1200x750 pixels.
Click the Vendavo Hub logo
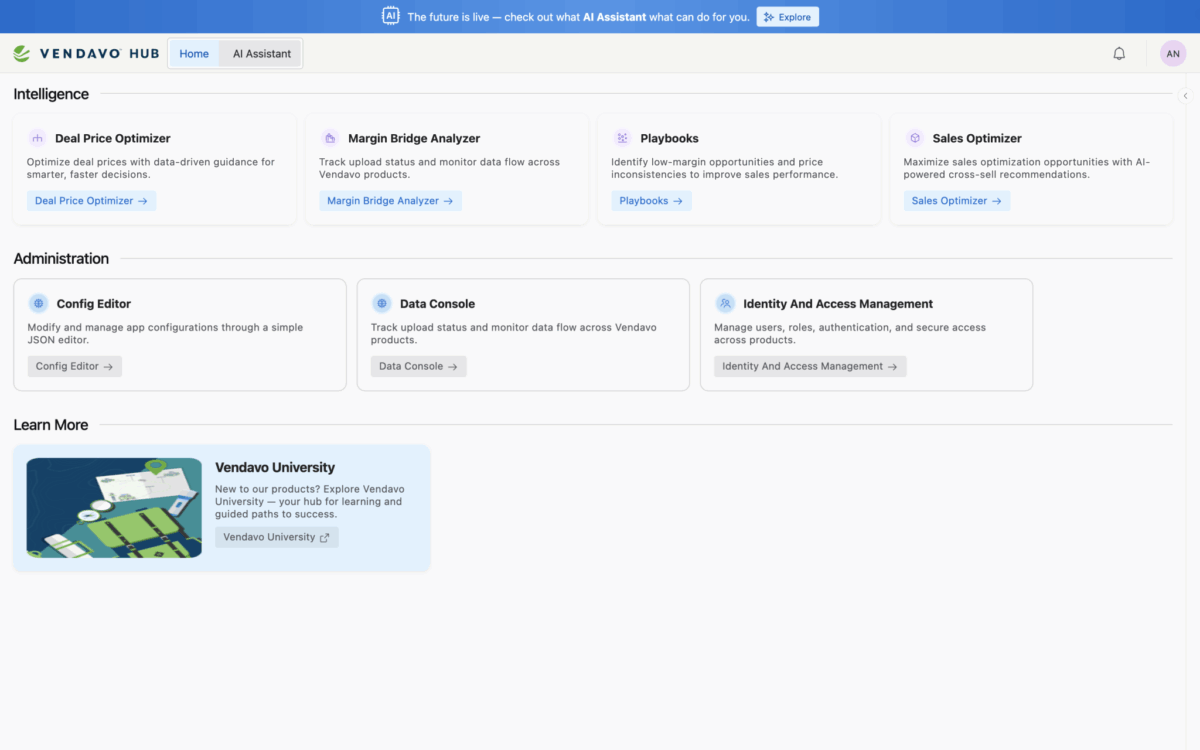coord(86,53)
